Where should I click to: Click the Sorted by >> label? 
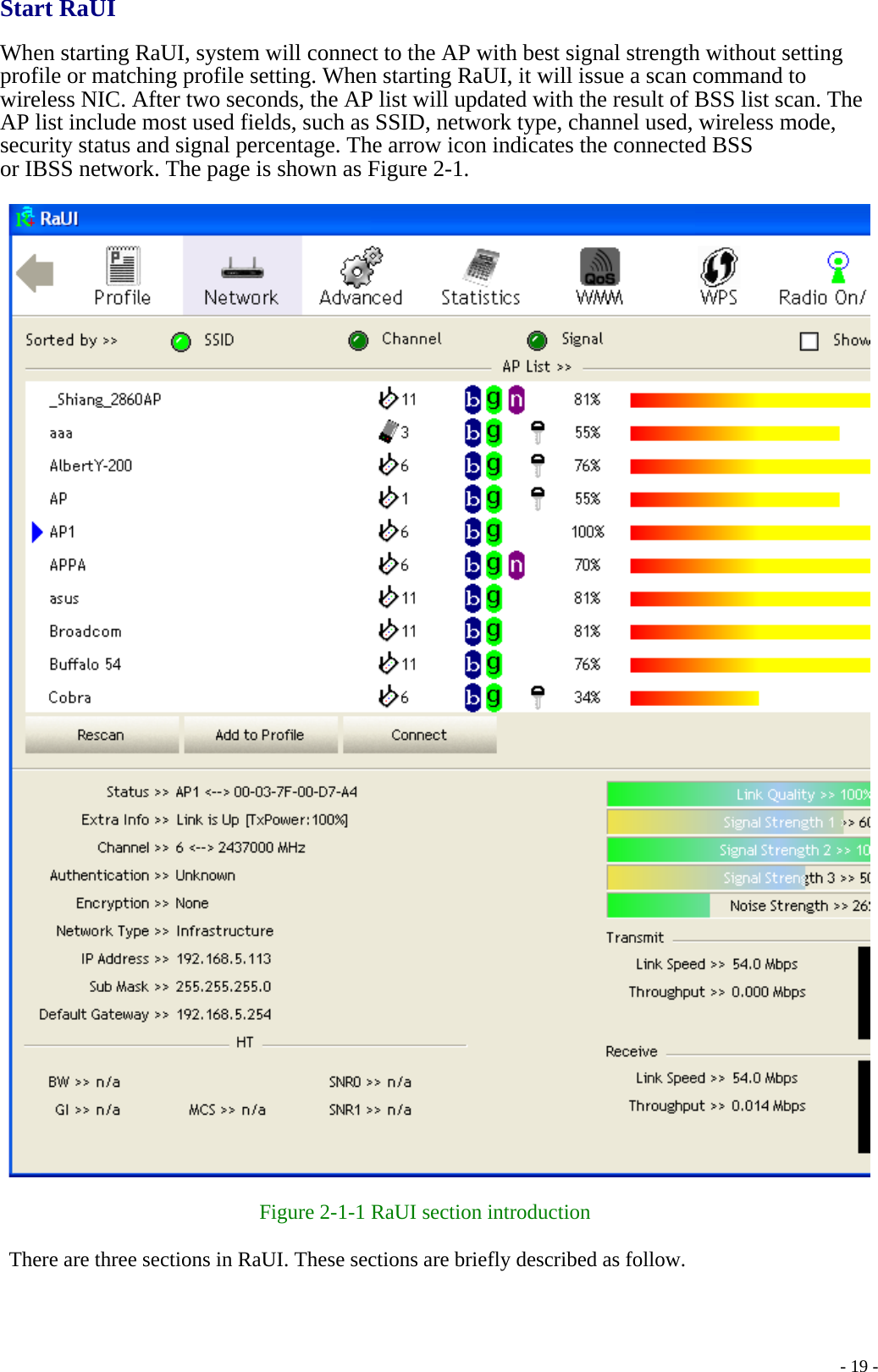click(71, 340)
